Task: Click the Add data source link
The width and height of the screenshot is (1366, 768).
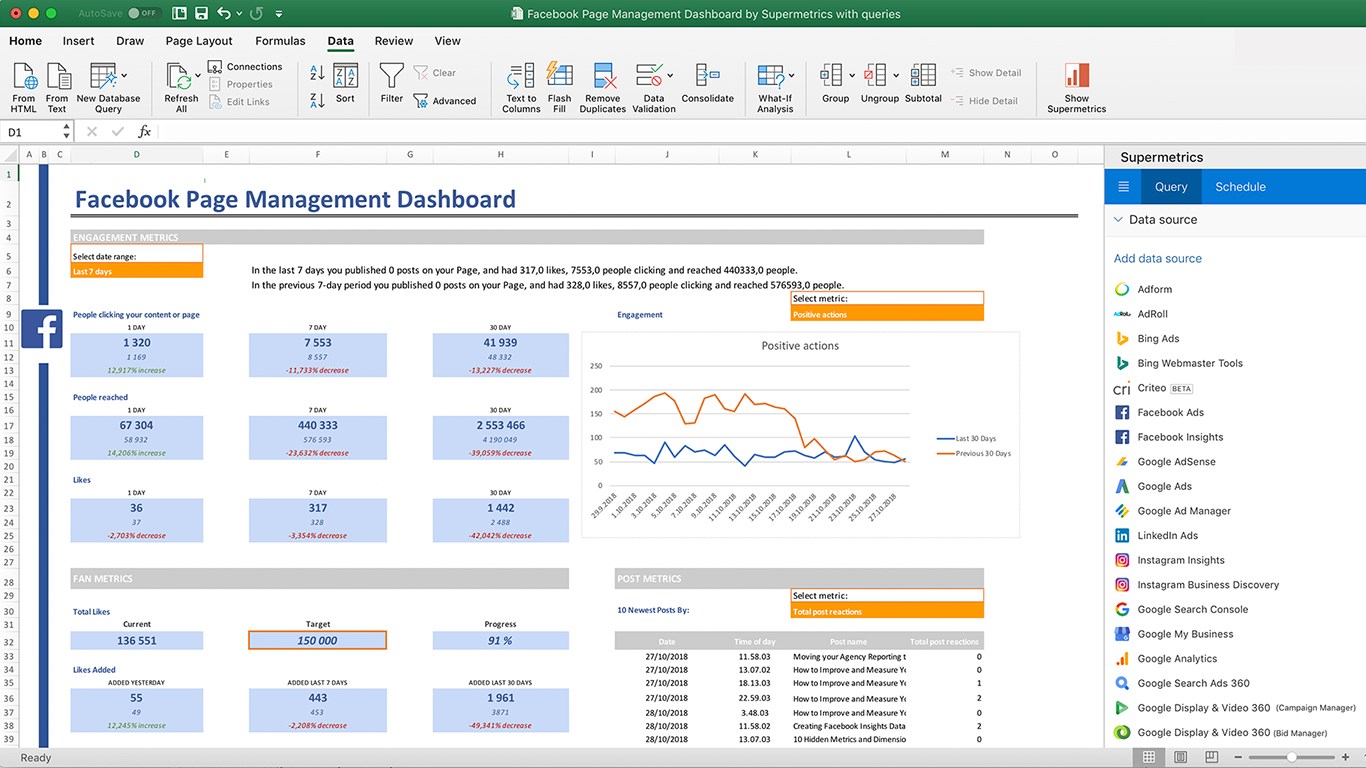Action: click(x=1157, y=258)
